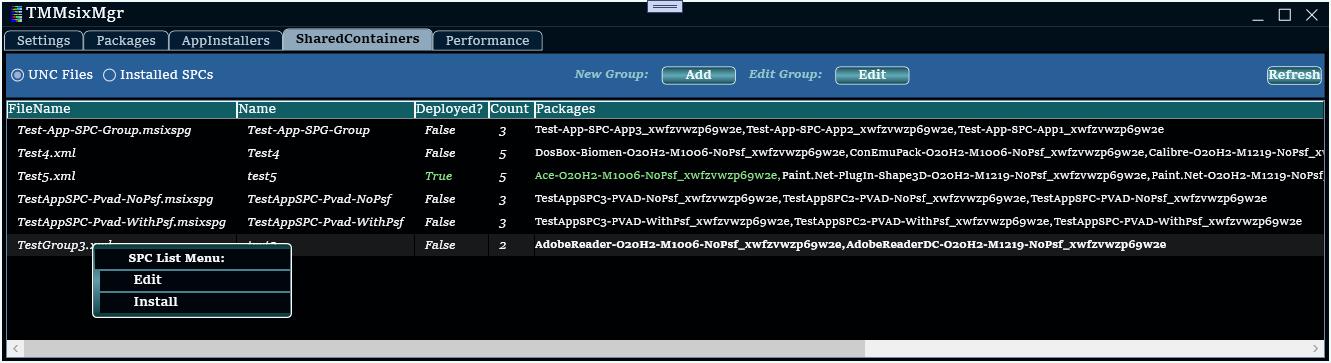Click the Refresh button
Image resolution: width=1331 pixels, height=363 pixels.
click(1294, 75)
